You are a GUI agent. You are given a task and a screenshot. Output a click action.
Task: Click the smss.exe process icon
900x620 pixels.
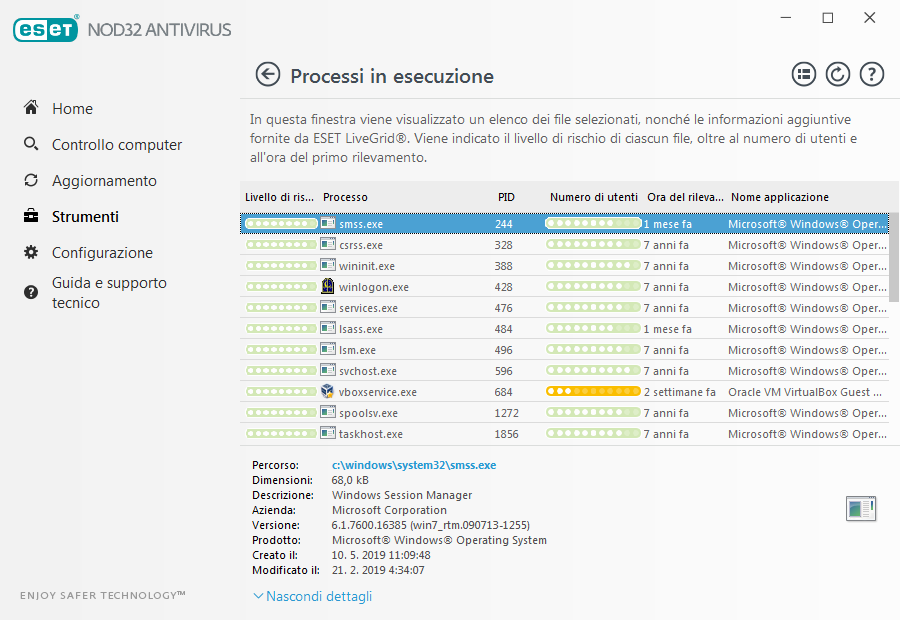[328, 223]
